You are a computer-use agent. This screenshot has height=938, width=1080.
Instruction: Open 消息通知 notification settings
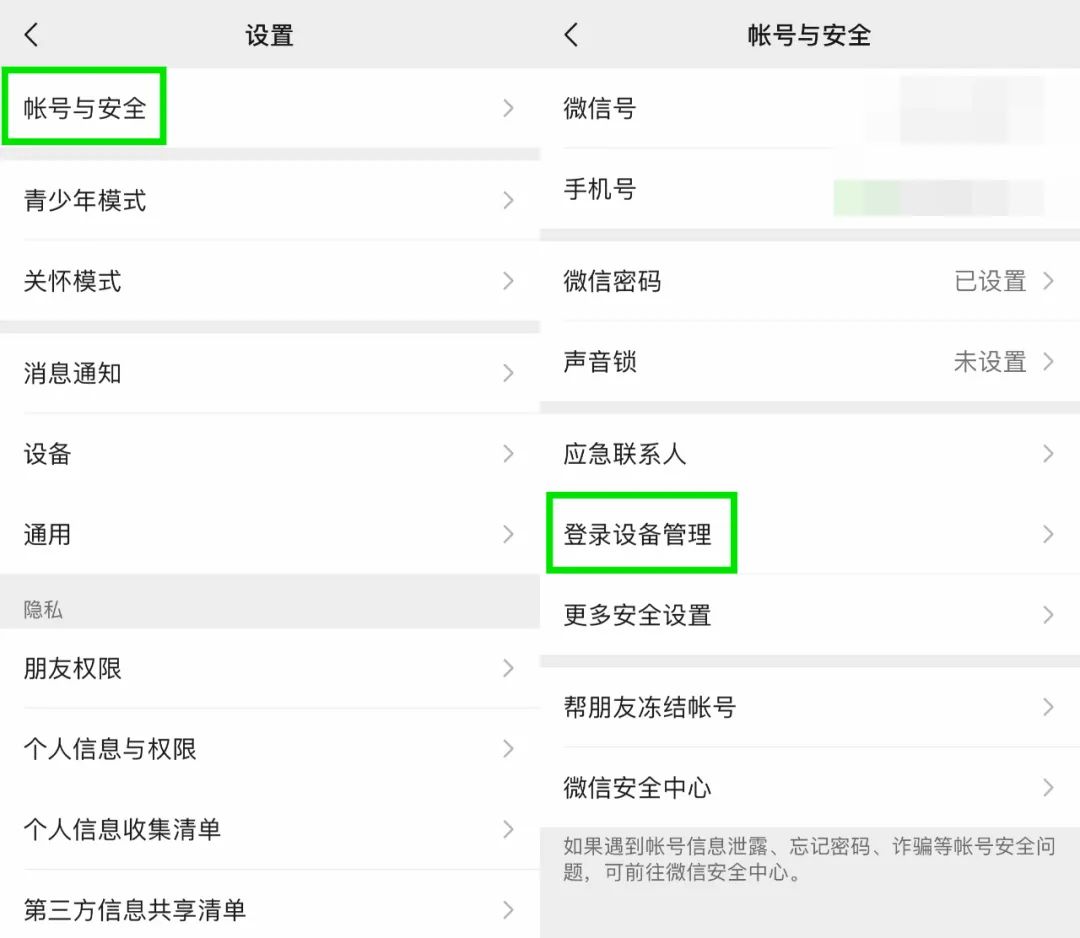pyautogui.click(x=270, y=373)
